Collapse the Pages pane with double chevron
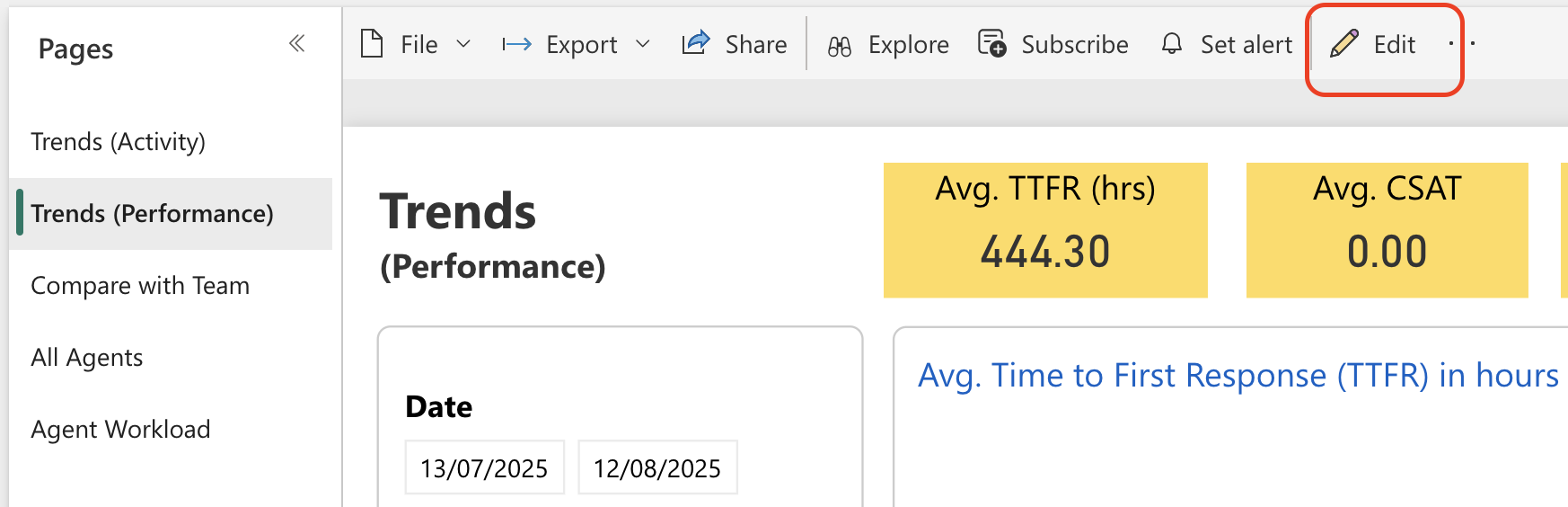The height and width of the screenshot is (507, 1568). point(296,43)
